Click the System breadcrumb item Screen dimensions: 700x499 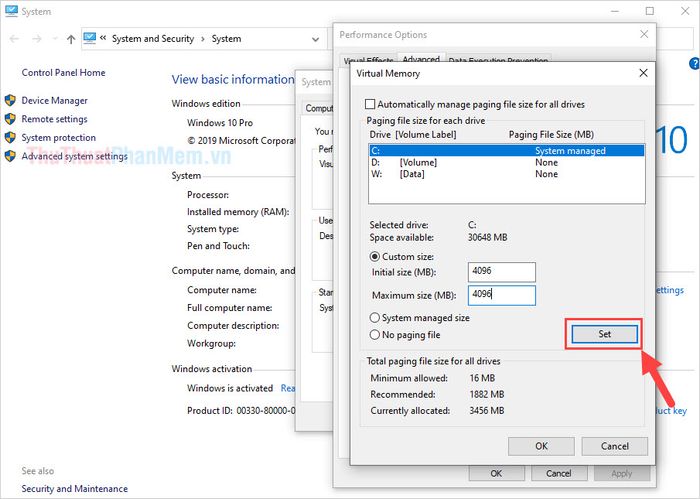click(x=226, y=39)
